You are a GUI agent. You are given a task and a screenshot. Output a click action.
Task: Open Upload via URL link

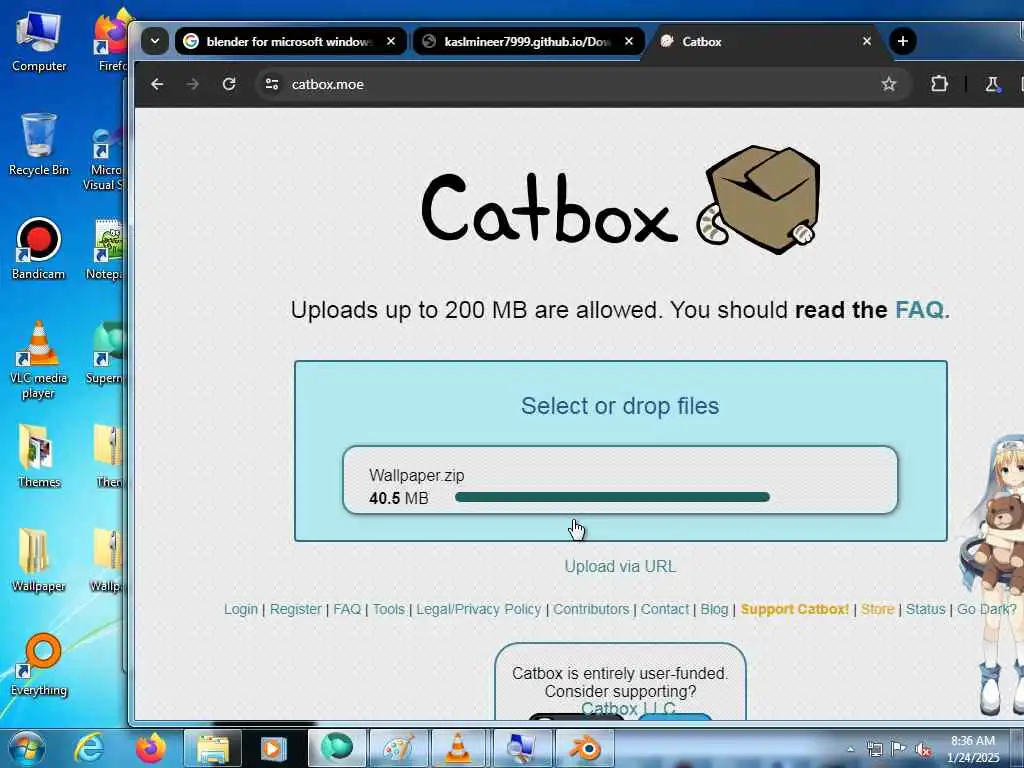click(x=620, y=566)
